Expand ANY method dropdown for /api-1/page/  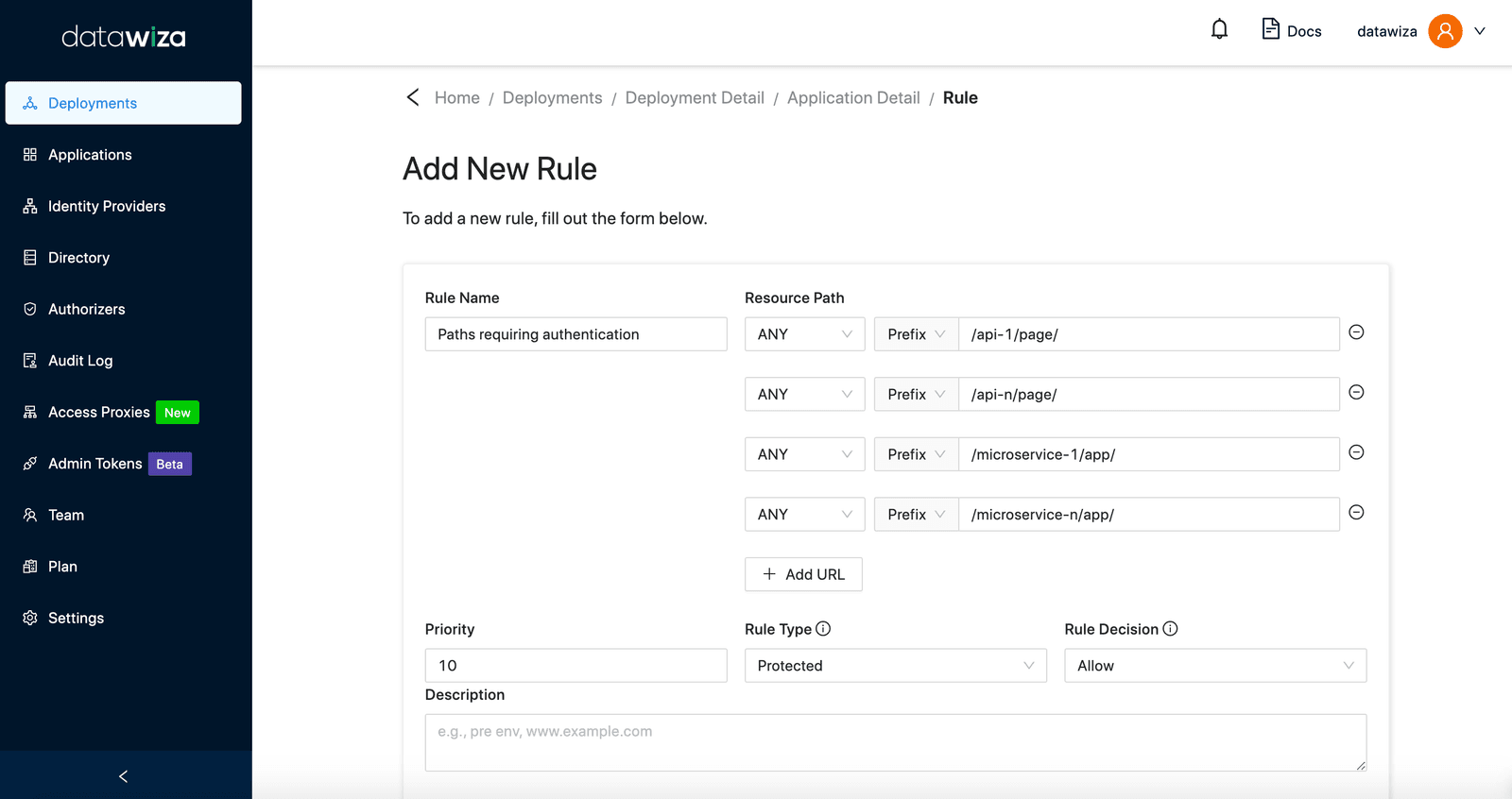pos(804,334)
